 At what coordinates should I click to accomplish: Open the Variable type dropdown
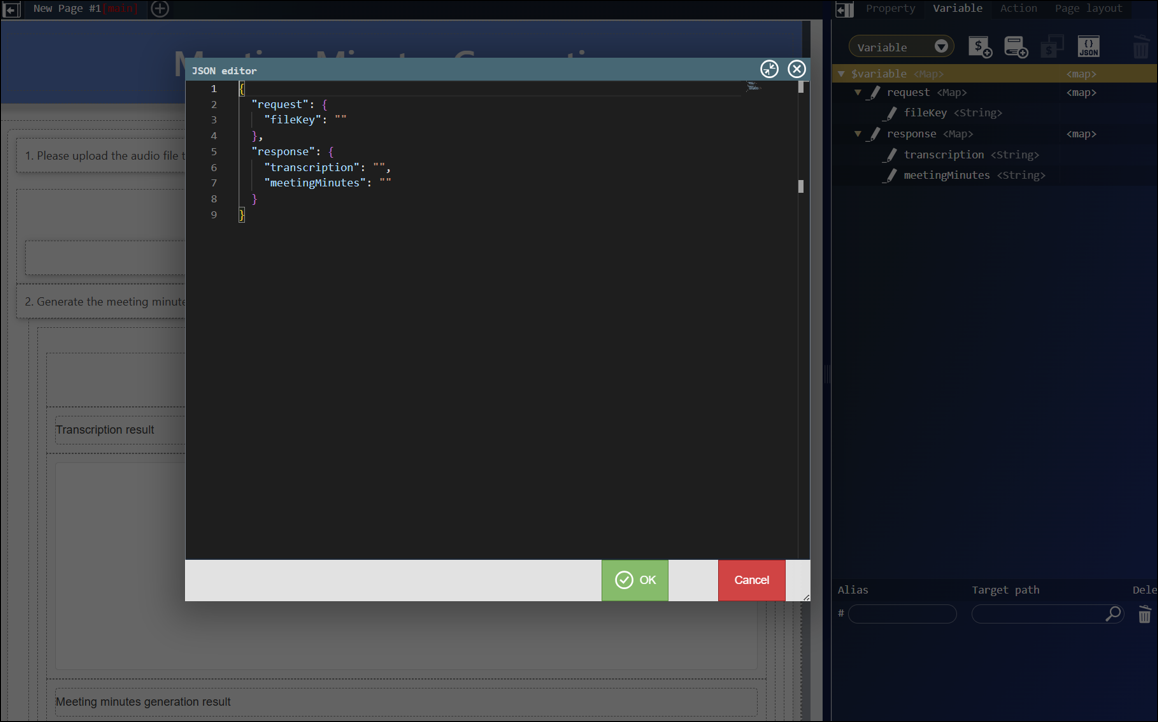click(x=901, y=47)
